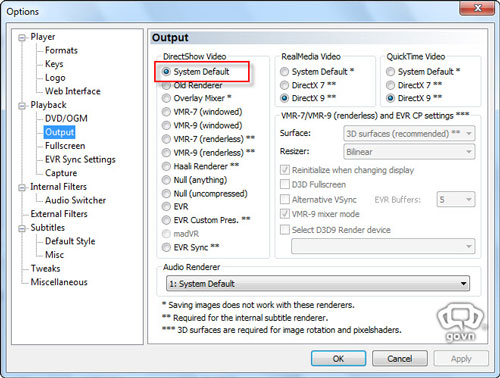Open the Resizer dropdown
500x378 pixels.
pyautogui.click(x=409, y=152)
